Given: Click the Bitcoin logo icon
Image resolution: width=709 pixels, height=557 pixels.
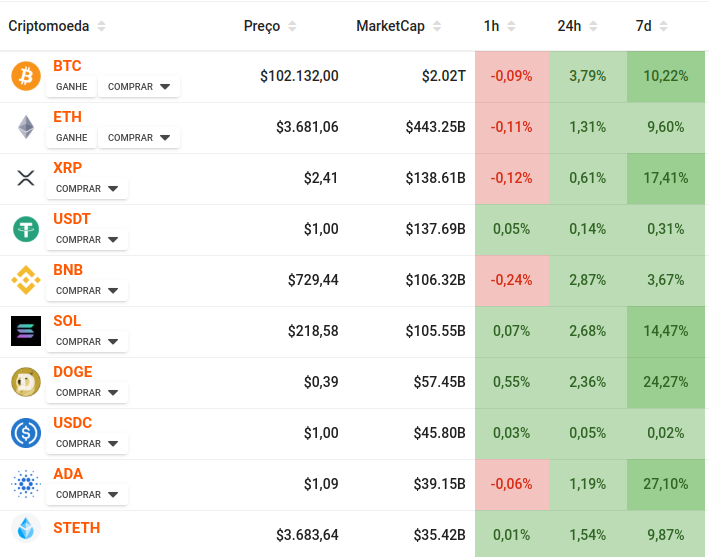Looking at the screenshot, I should coord(26,76).
